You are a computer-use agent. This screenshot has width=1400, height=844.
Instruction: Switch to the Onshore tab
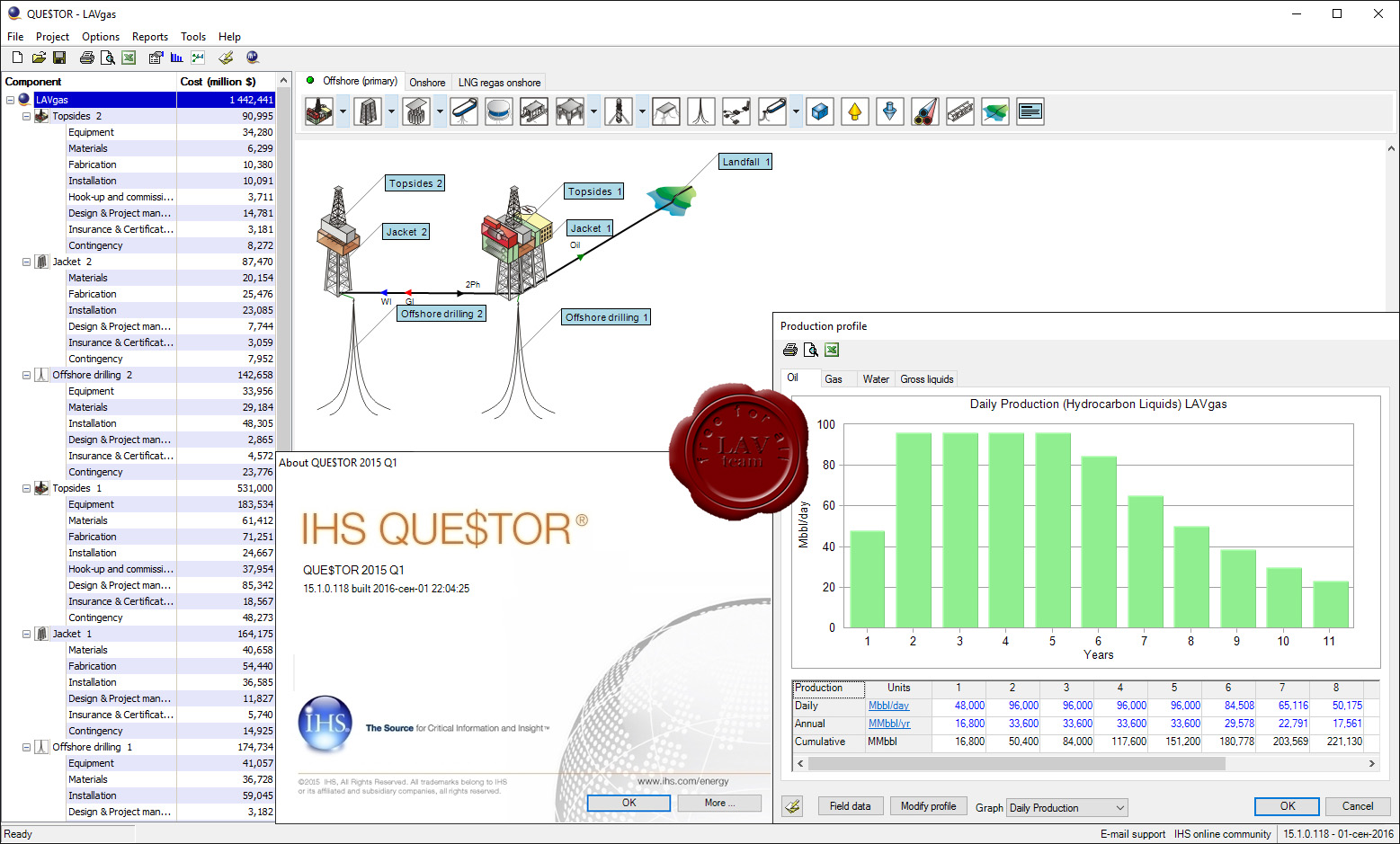(x=427, y=83)
